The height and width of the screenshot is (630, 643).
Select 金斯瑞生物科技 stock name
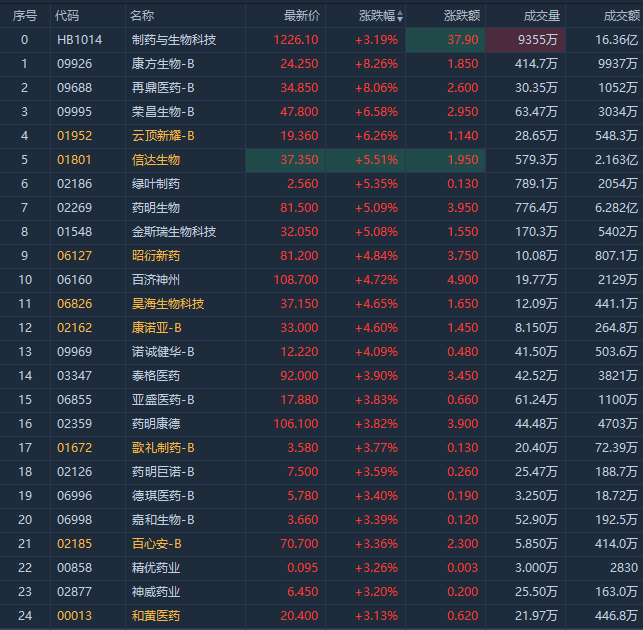pos(174,232)
